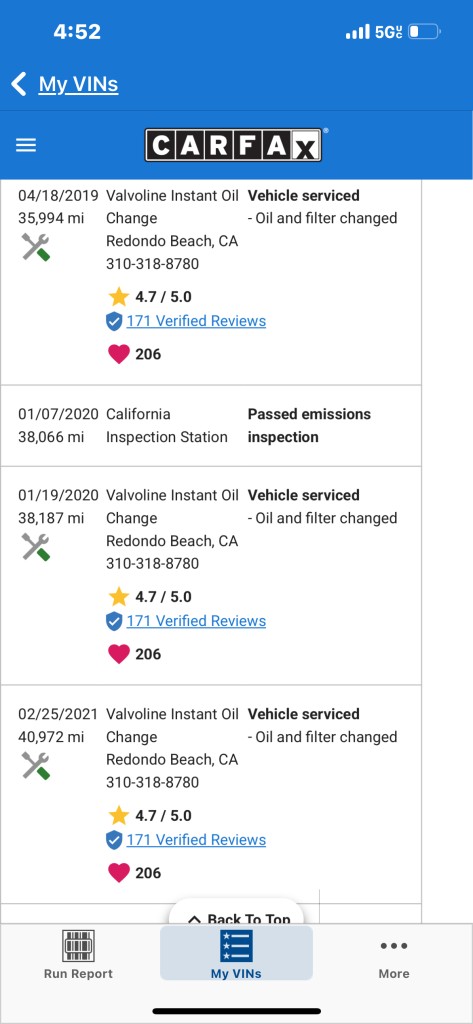This screenshot has width=473, height=1024.
Task: Tap wrench service icon for 01/19/2020 entry
Action: click(x=36, y=547)
